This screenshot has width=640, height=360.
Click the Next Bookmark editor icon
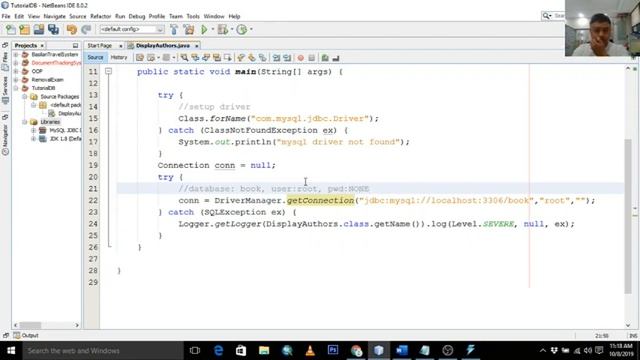[x=252, y=58]
